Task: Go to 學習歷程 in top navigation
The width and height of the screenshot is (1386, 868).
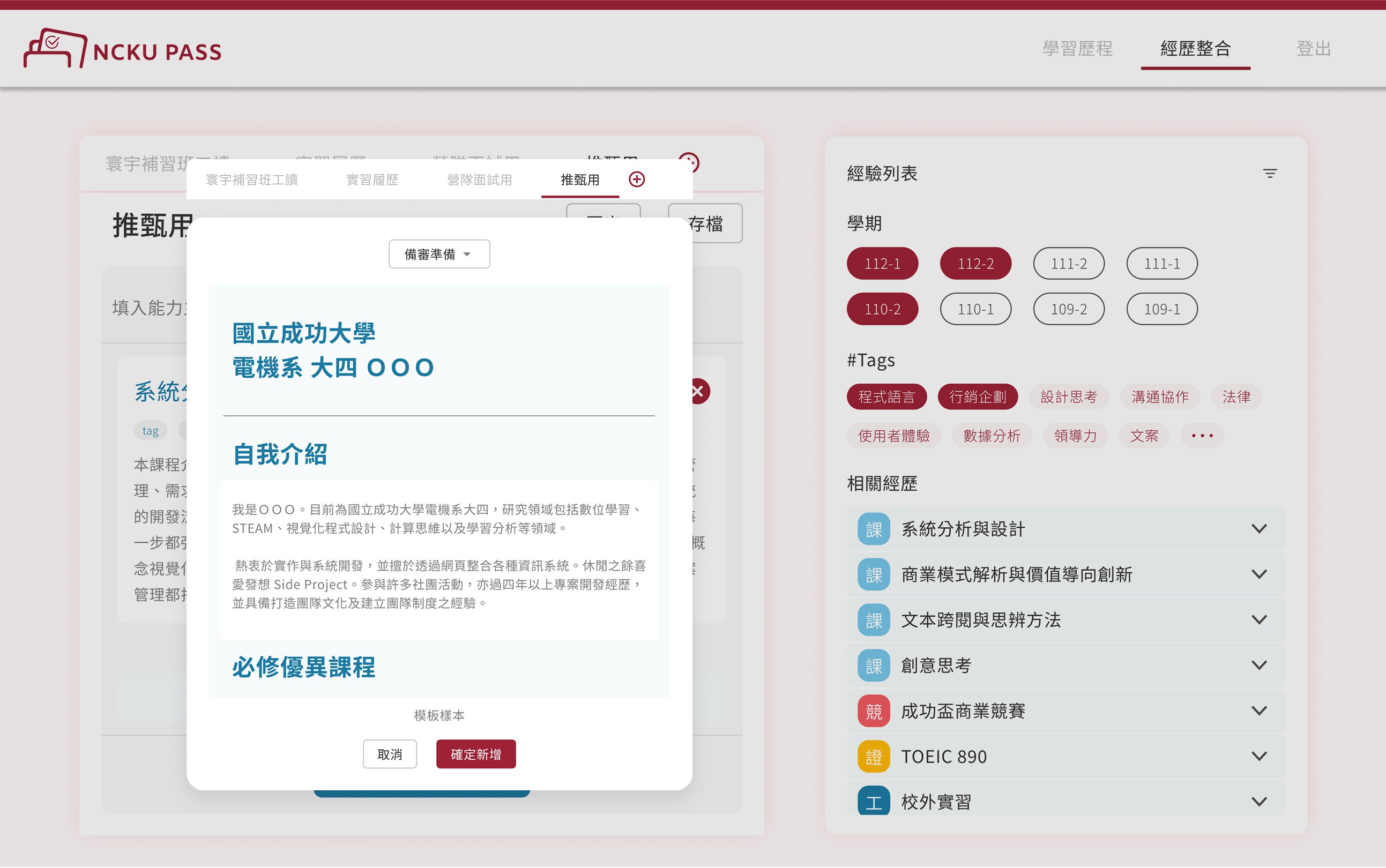Action: point(1077,49)
